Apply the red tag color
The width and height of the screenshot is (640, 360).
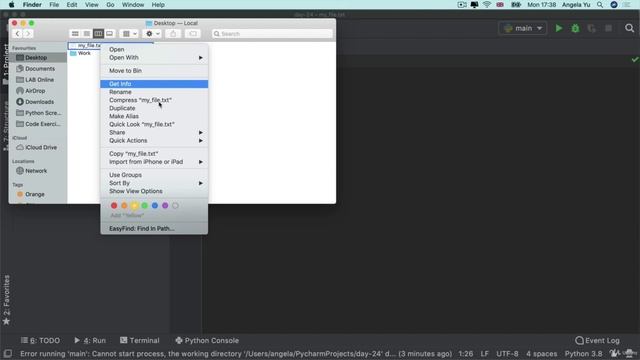(114, 205)
